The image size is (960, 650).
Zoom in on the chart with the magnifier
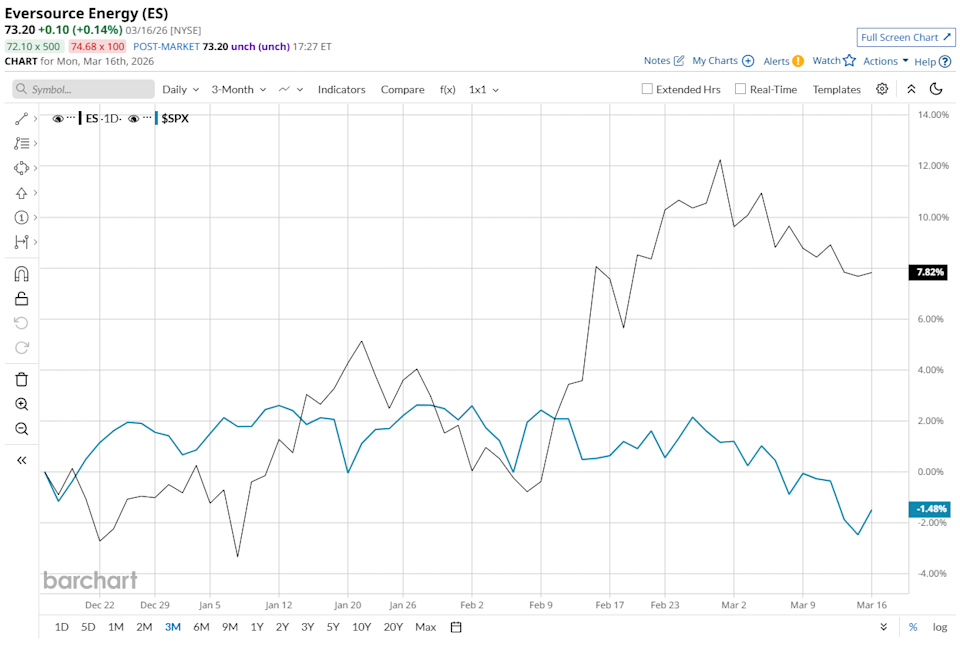[x=21, y=404]
